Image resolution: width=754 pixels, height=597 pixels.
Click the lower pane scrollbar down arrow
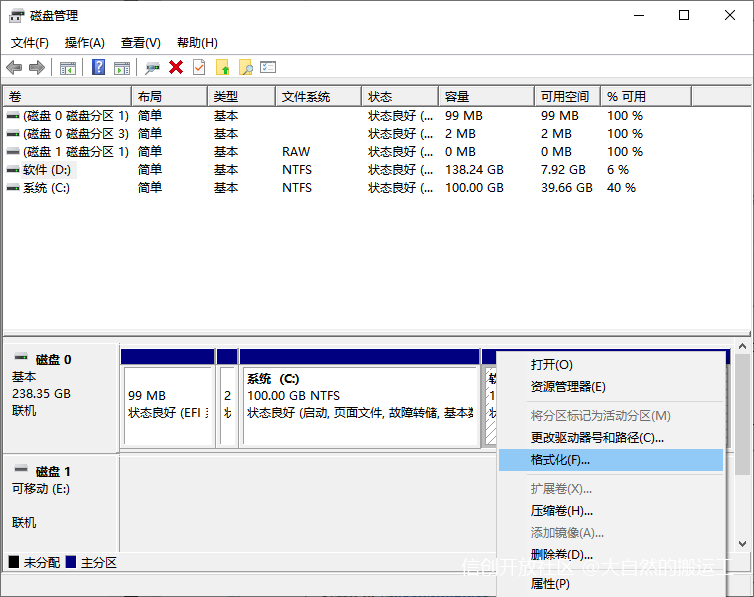click(x=742, y=544)
